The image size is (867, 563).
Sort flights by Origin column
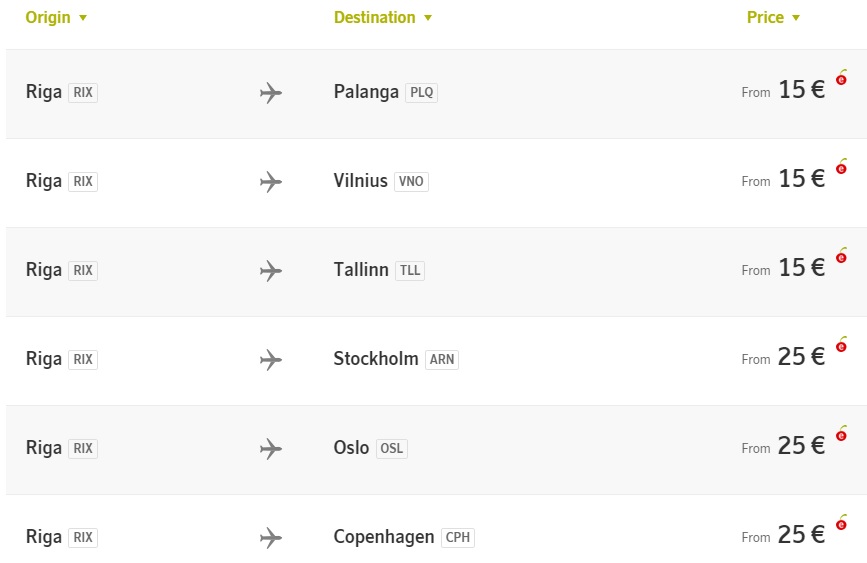click(x=56, y=17)
